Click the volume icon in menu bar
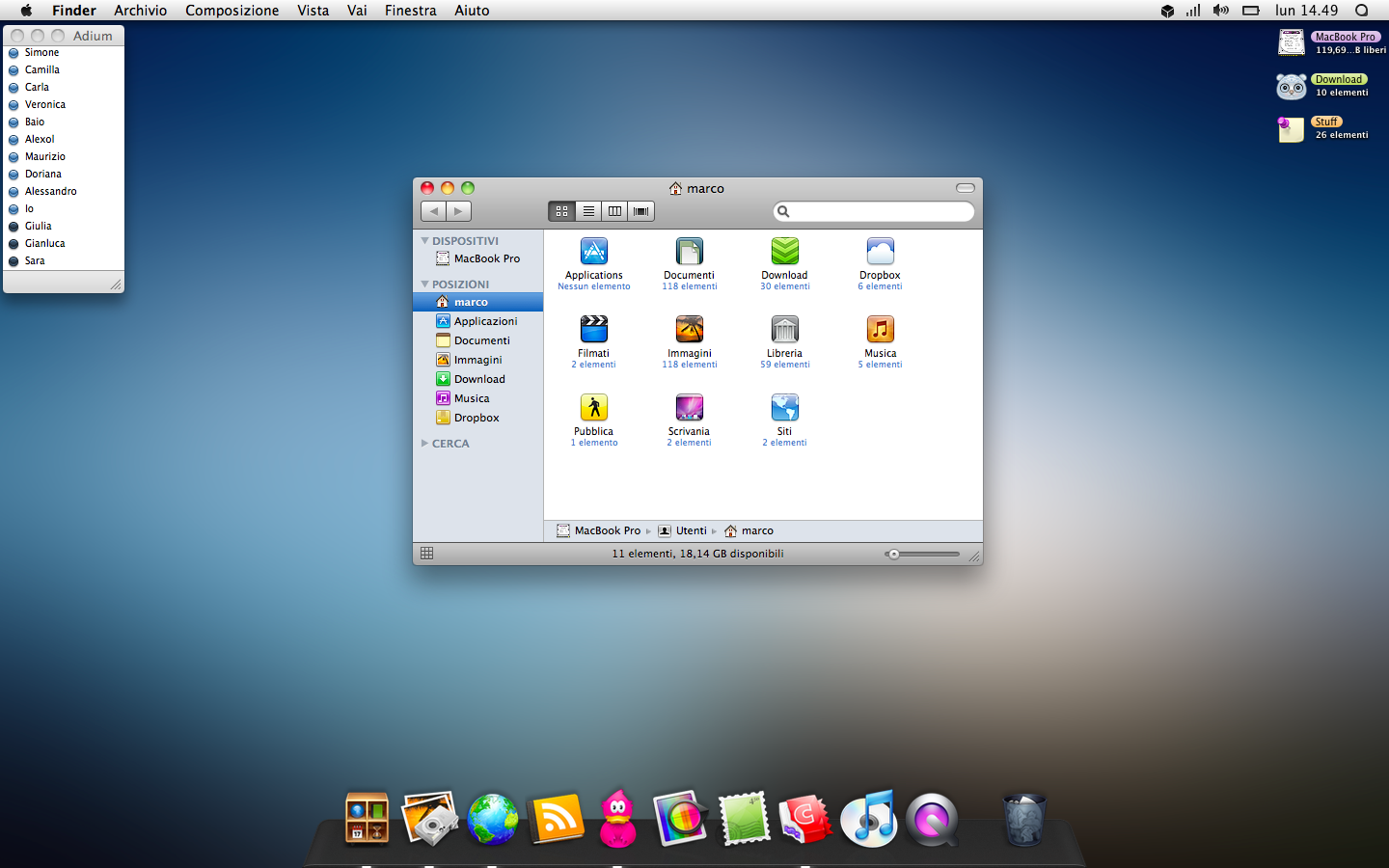 pyautogui.click(x=1221, y=11)
